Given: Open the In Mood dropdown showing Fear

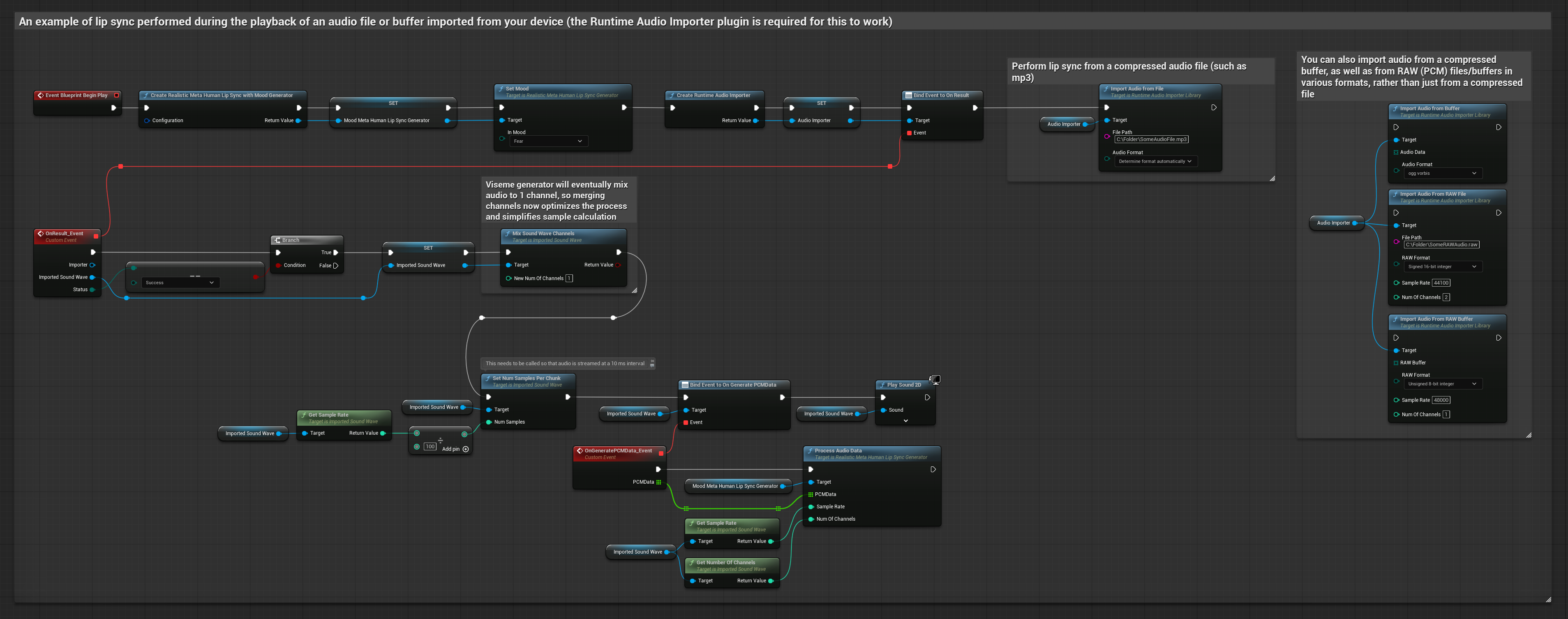Looking at the screenshot, I should (x=547, y=141).
